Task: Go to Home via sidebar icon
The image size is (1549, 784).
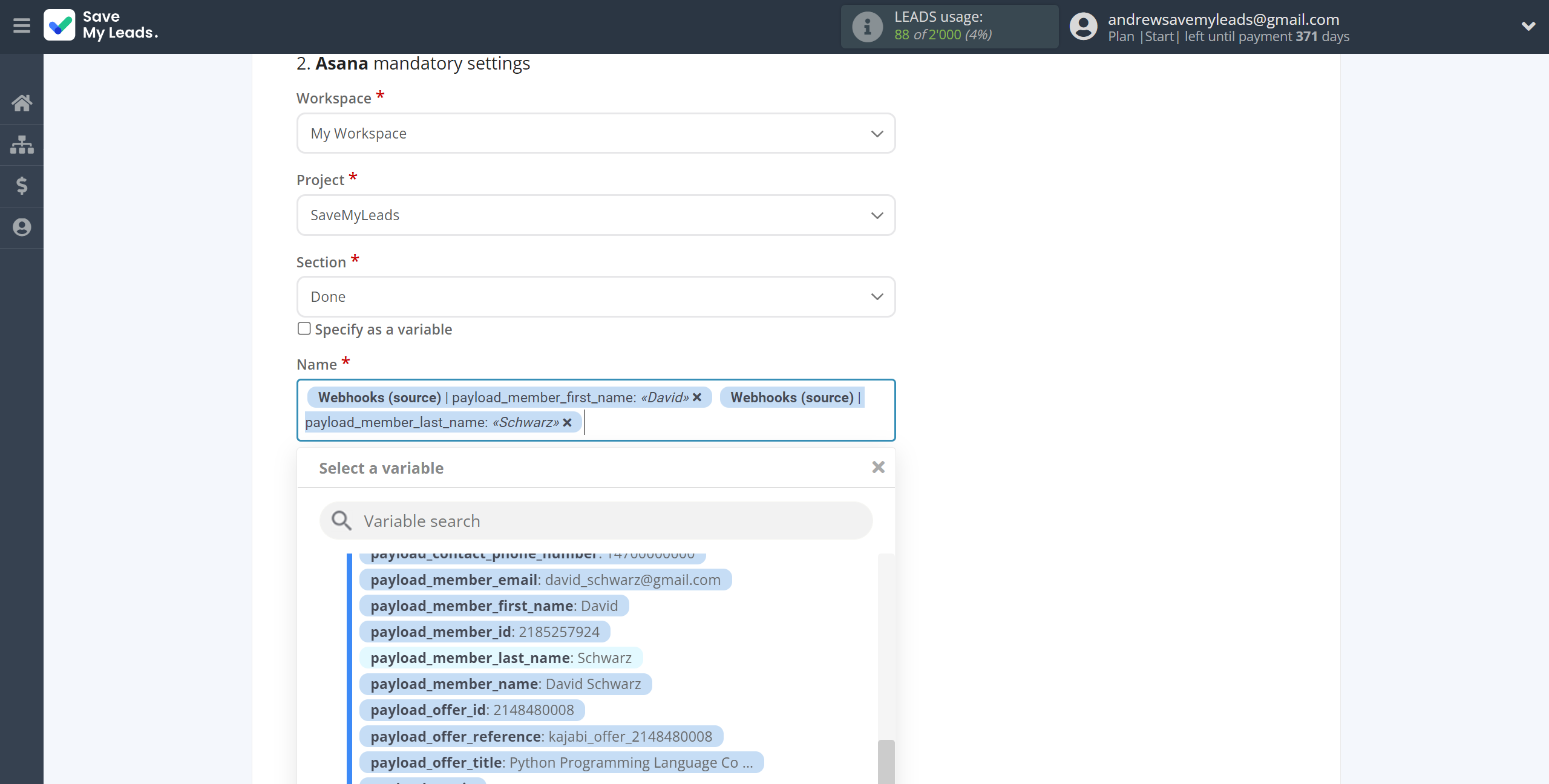Action: 22,103
